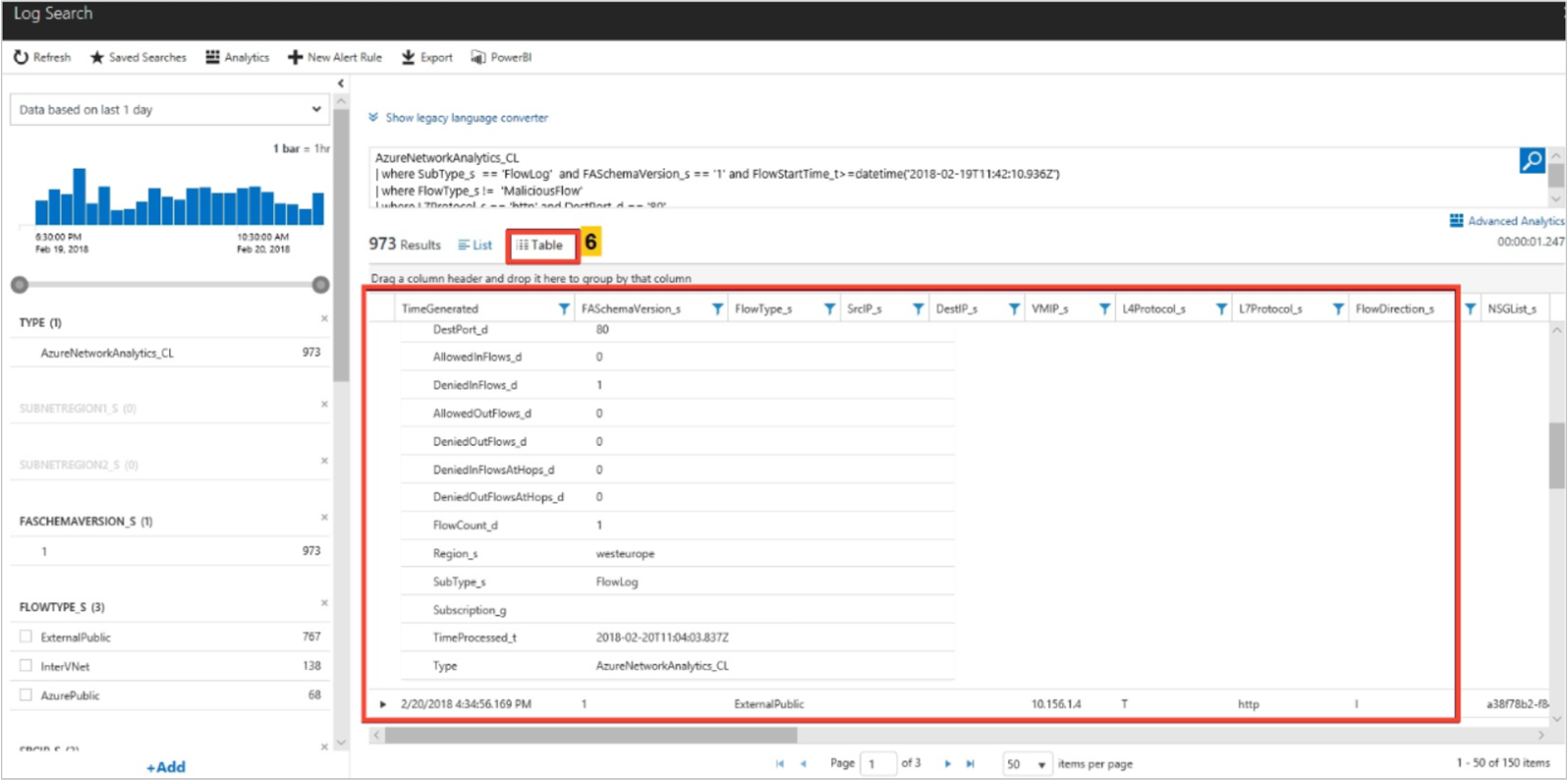Open PowerBI from the toolbar

(x=501, y=58)
